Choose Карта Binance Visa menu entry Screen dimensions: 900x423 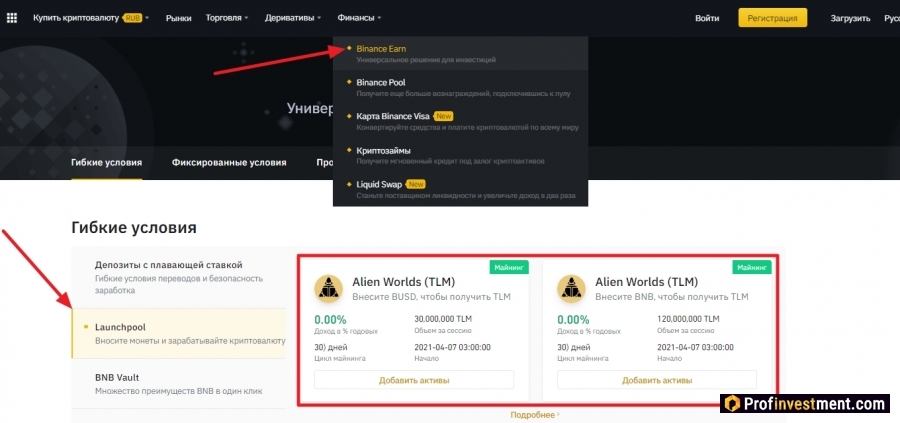point(460,122)
